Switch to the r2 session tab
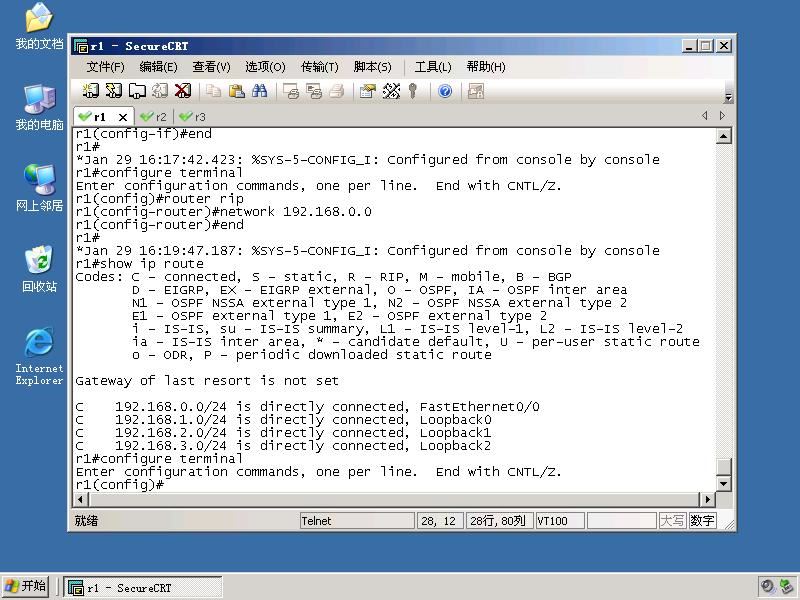 click(154, 117)
